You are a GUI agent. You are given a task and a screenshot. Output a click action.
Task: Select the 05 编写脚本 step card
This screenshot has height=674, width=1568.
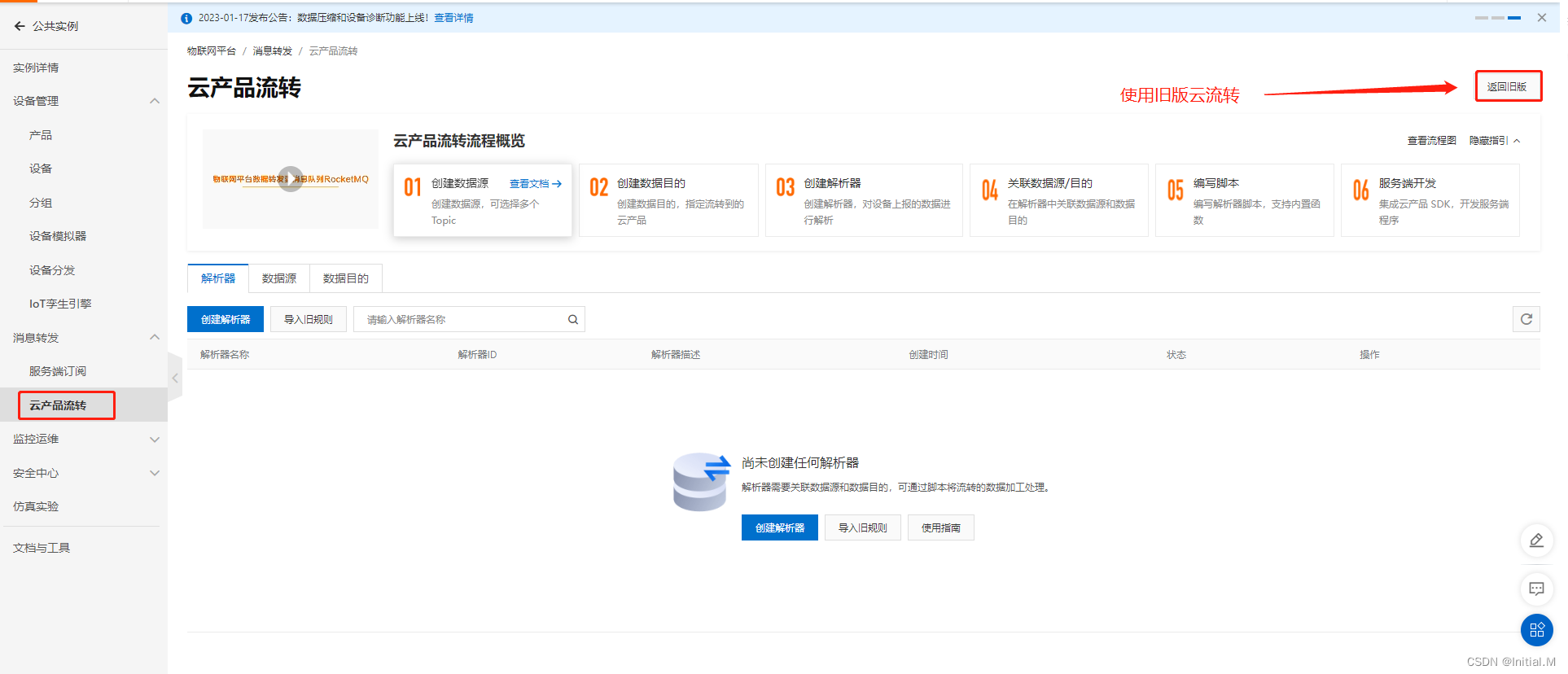click(1245, 200)
